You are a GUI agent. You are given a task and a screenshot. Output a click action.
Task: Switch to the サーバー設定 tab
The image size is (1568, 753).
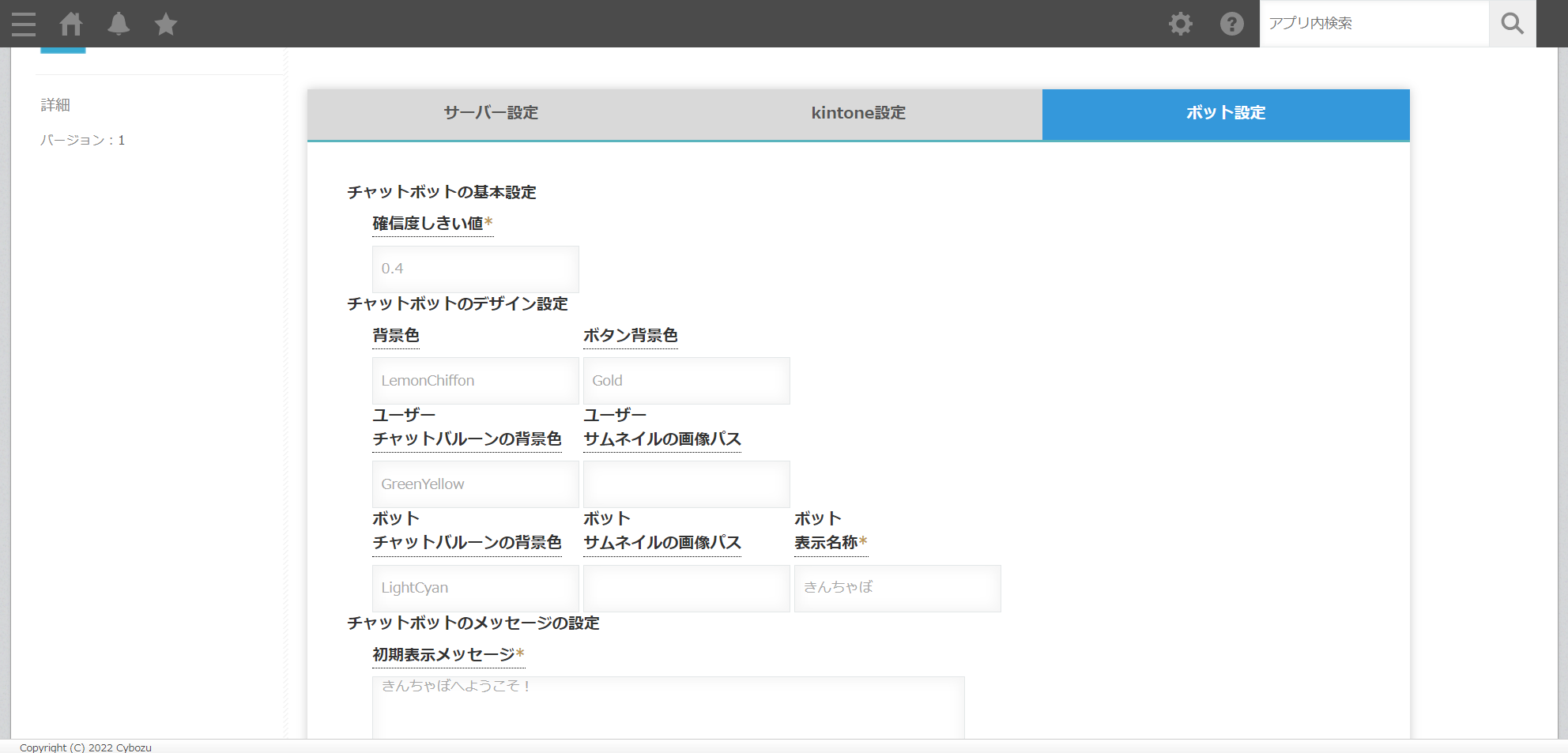(x=491, y=113)
